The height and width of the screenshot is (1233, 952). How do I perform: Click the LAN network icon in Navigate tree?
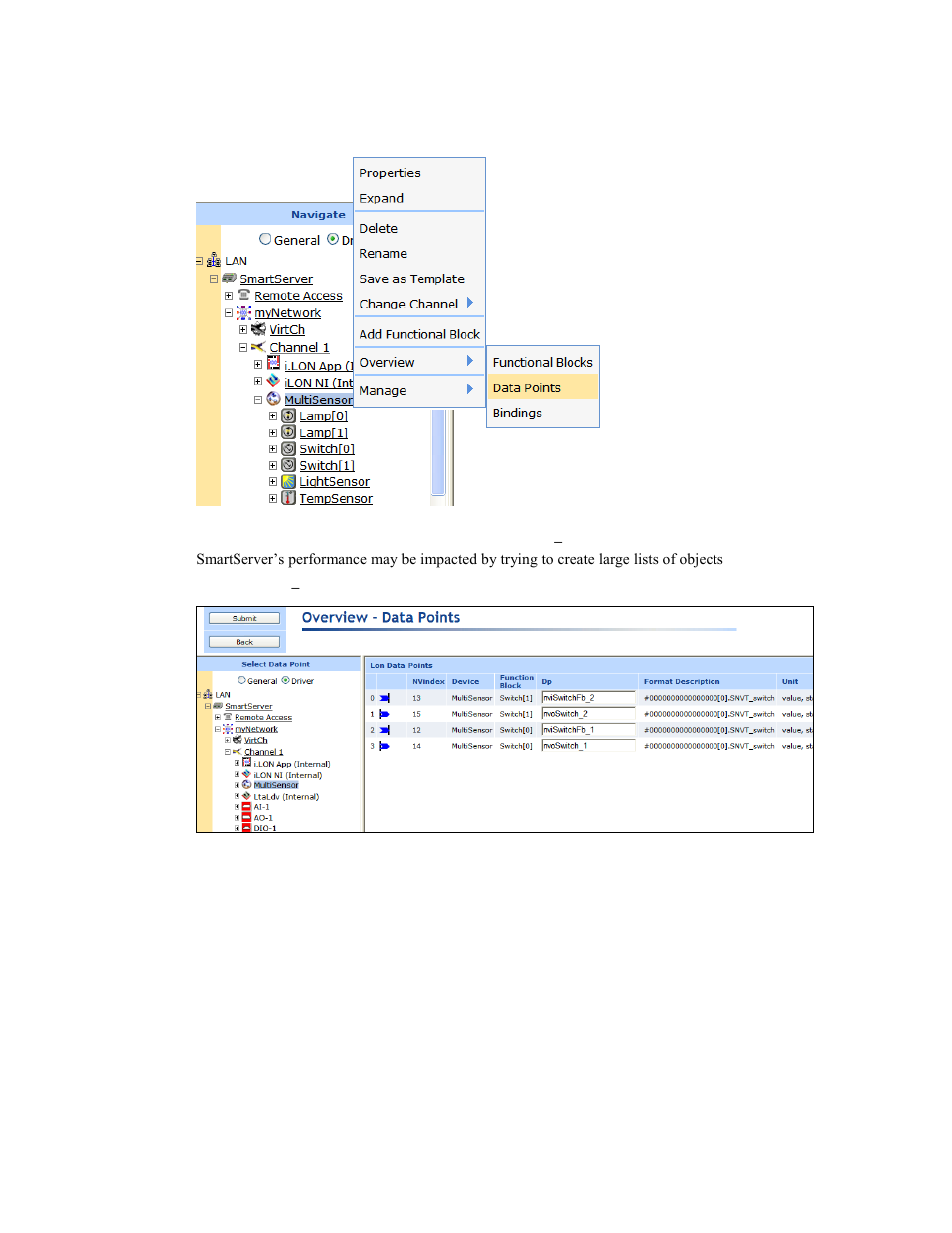pos(214,261)
